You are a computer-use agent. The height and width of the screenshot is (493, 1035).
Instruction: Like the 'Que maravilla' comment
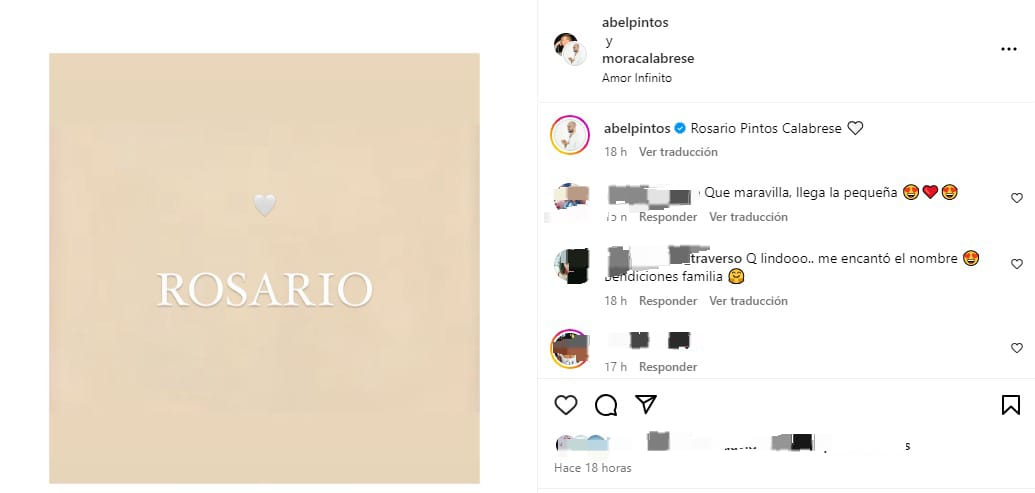(x=1017, y=198)
